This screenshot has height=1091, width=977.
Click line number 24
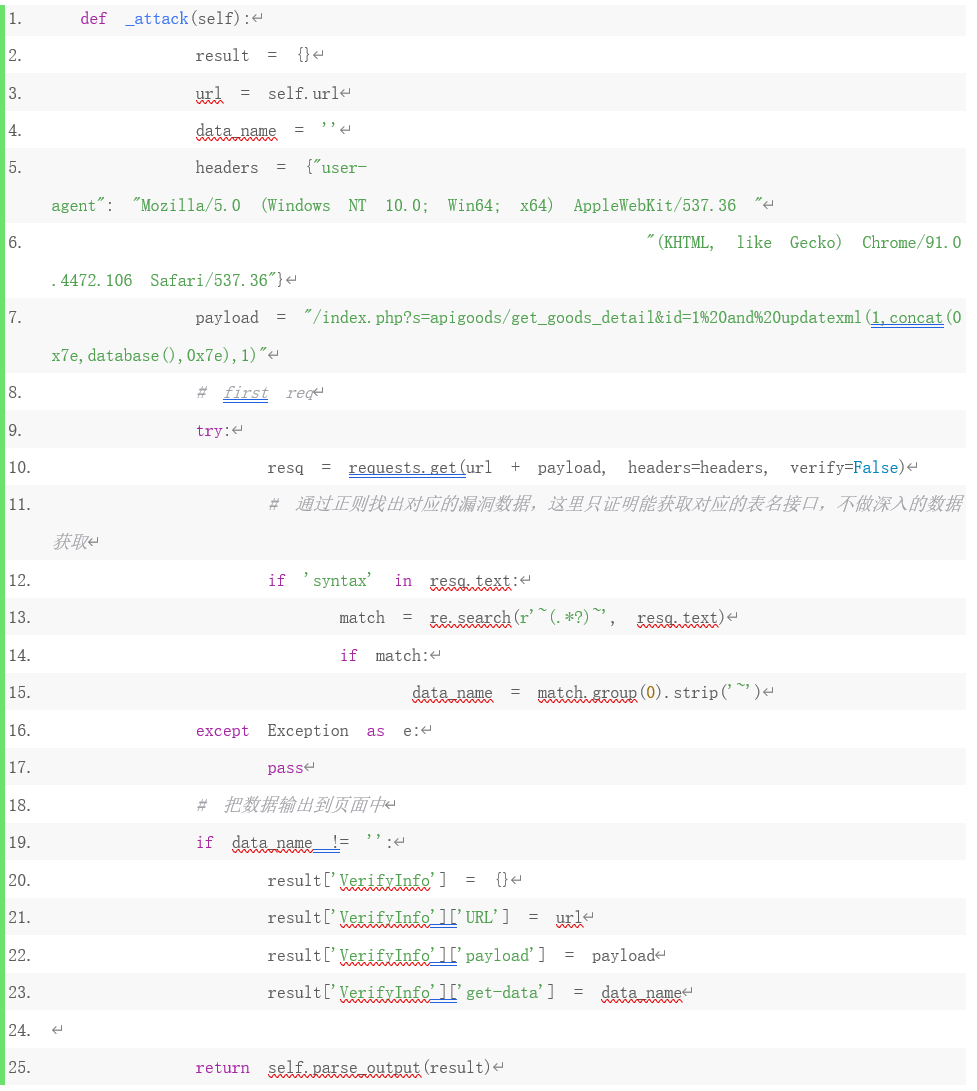click(x=19, y=1030)
